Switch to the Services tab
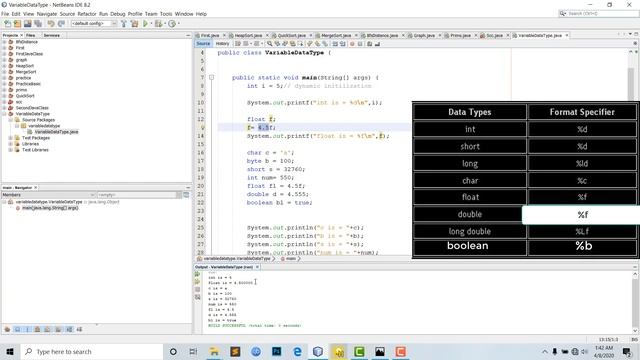 [x=51, y=36]
